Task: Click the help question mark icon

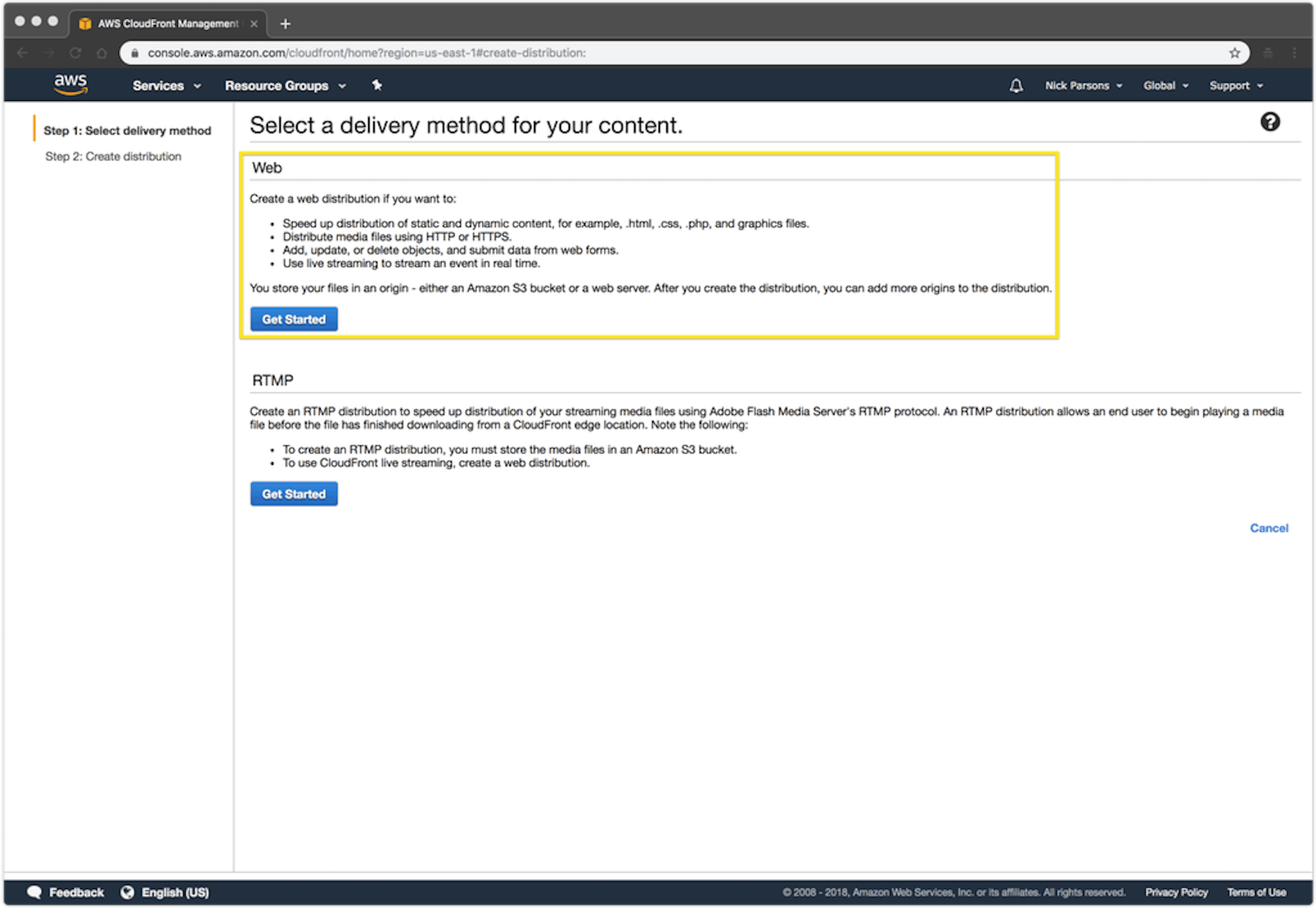Action: [1270, 122]
